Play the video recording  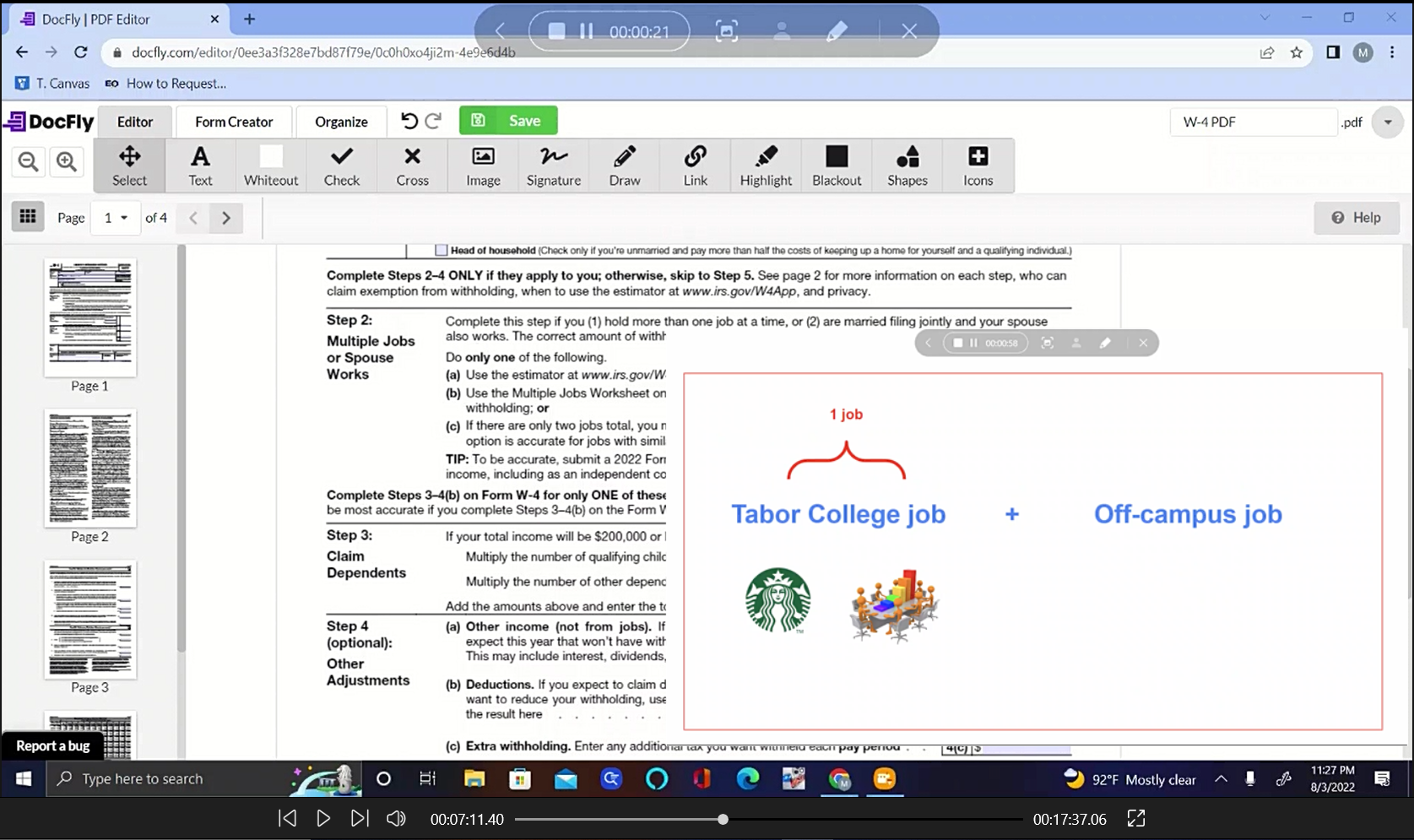[x=323, y=819]
